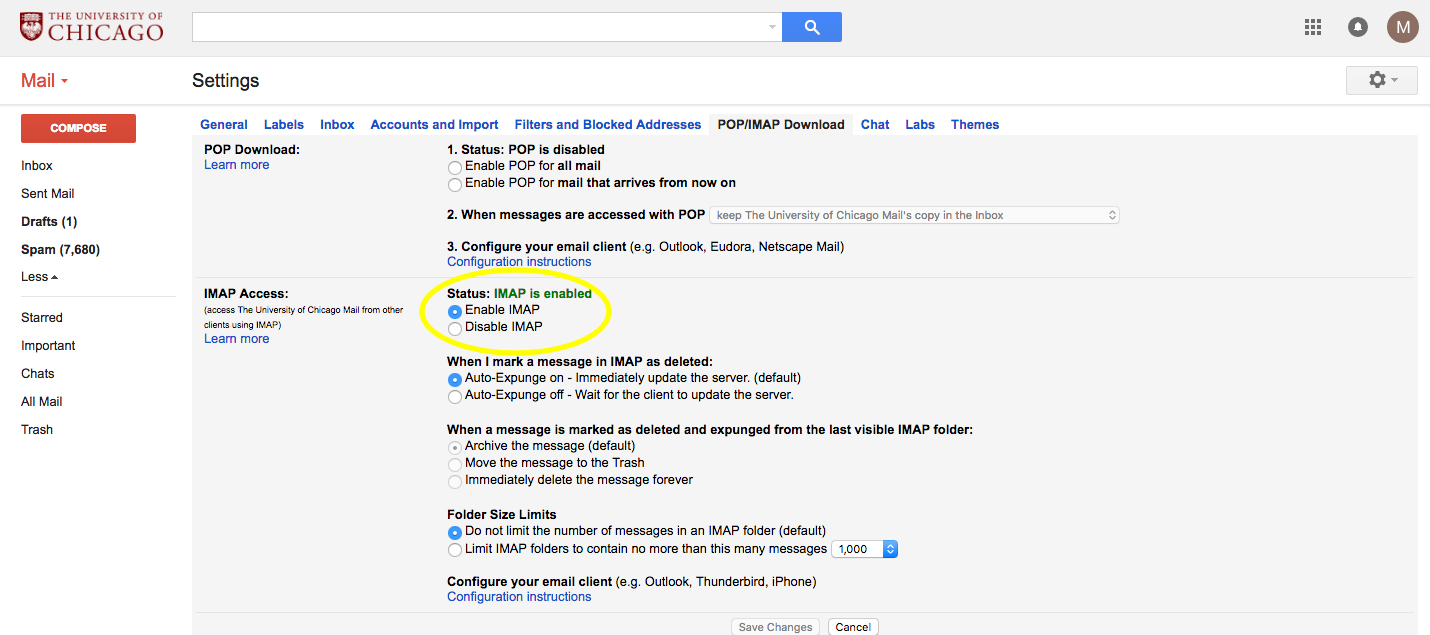Open Drafts (1) folder
This screenshot has height=635, width=1430.
49,222
